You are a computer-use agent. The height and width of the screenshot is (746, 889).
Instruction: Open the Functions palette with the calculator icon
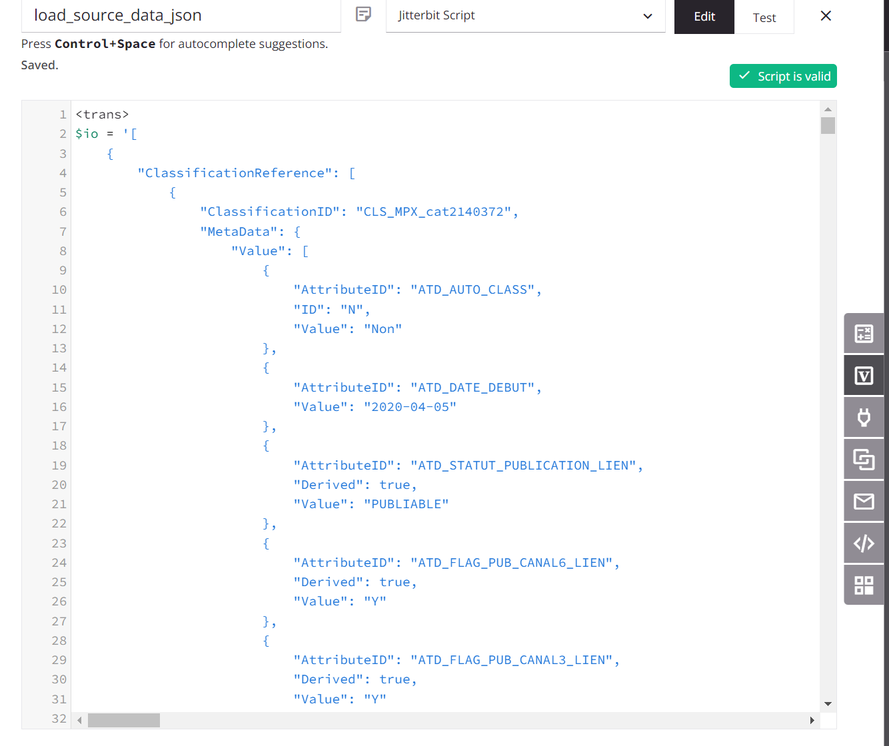(x=863, y=333)
